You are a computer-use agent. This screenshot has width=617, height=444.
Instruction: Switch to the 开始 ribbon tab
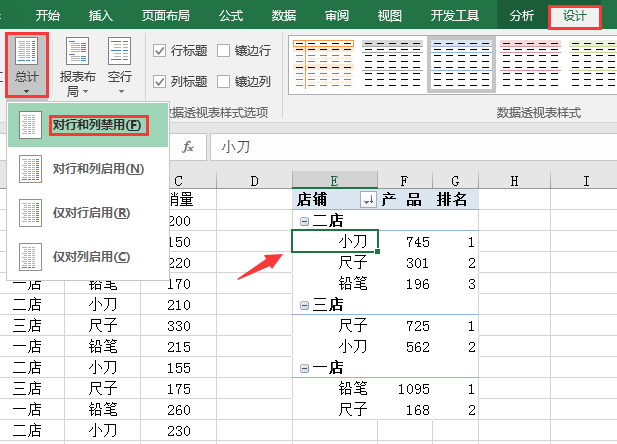point(48,16)
